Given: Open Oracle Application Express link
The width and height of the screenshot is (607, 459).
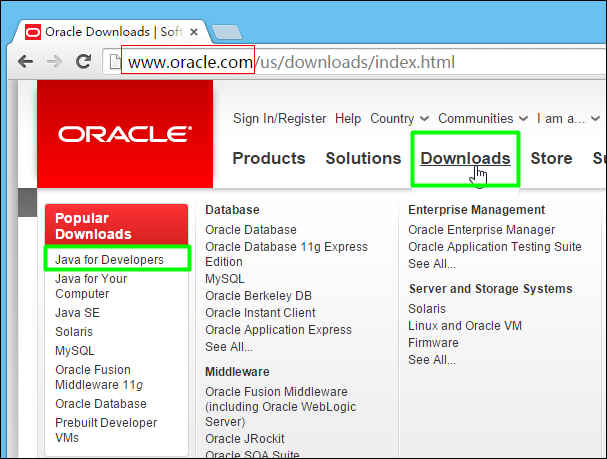Looking at the screenshot, I should 279,330.
